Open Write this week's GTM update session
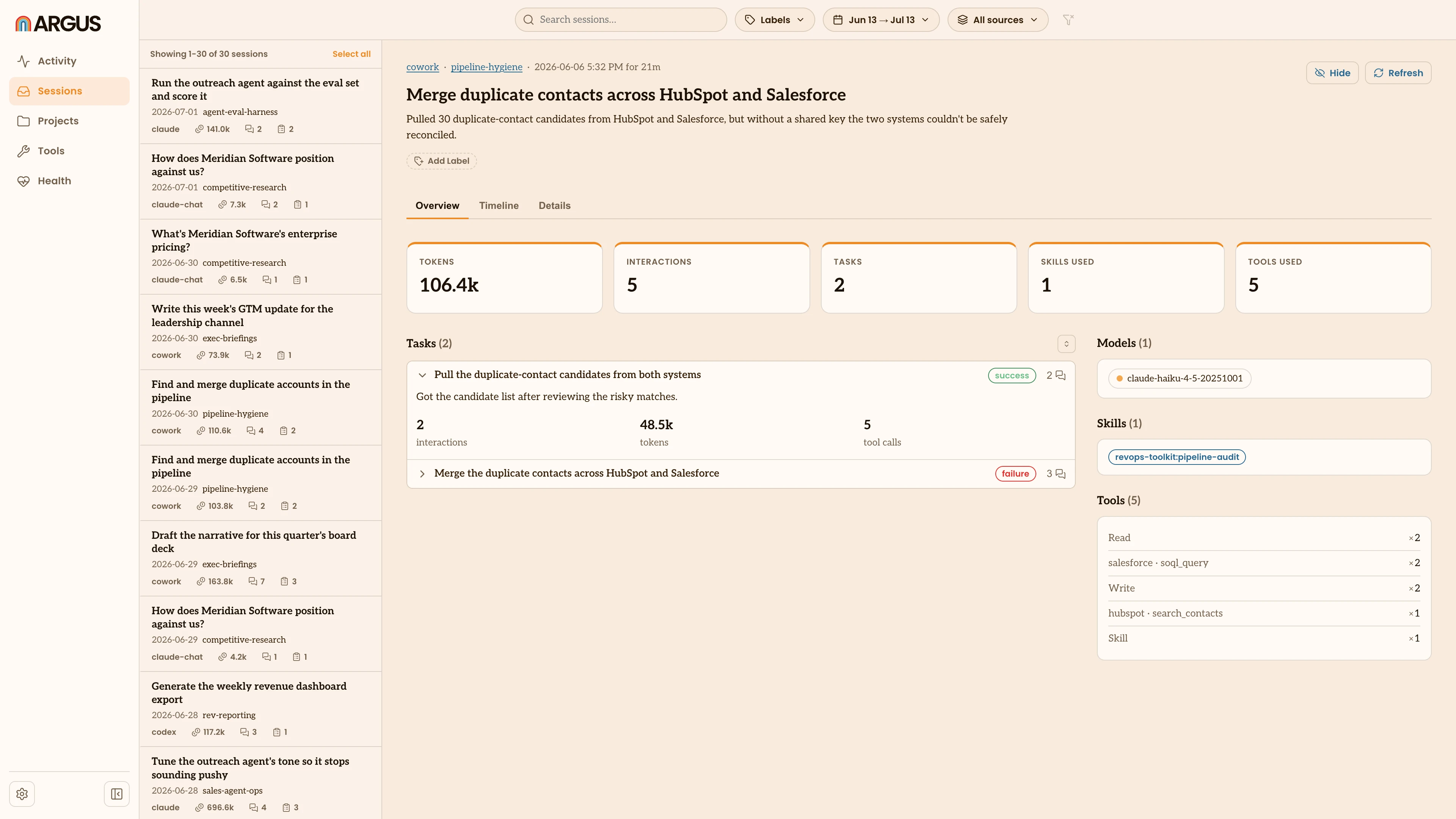Screen dimensions: 1456x819 click(x=260, y=332)
